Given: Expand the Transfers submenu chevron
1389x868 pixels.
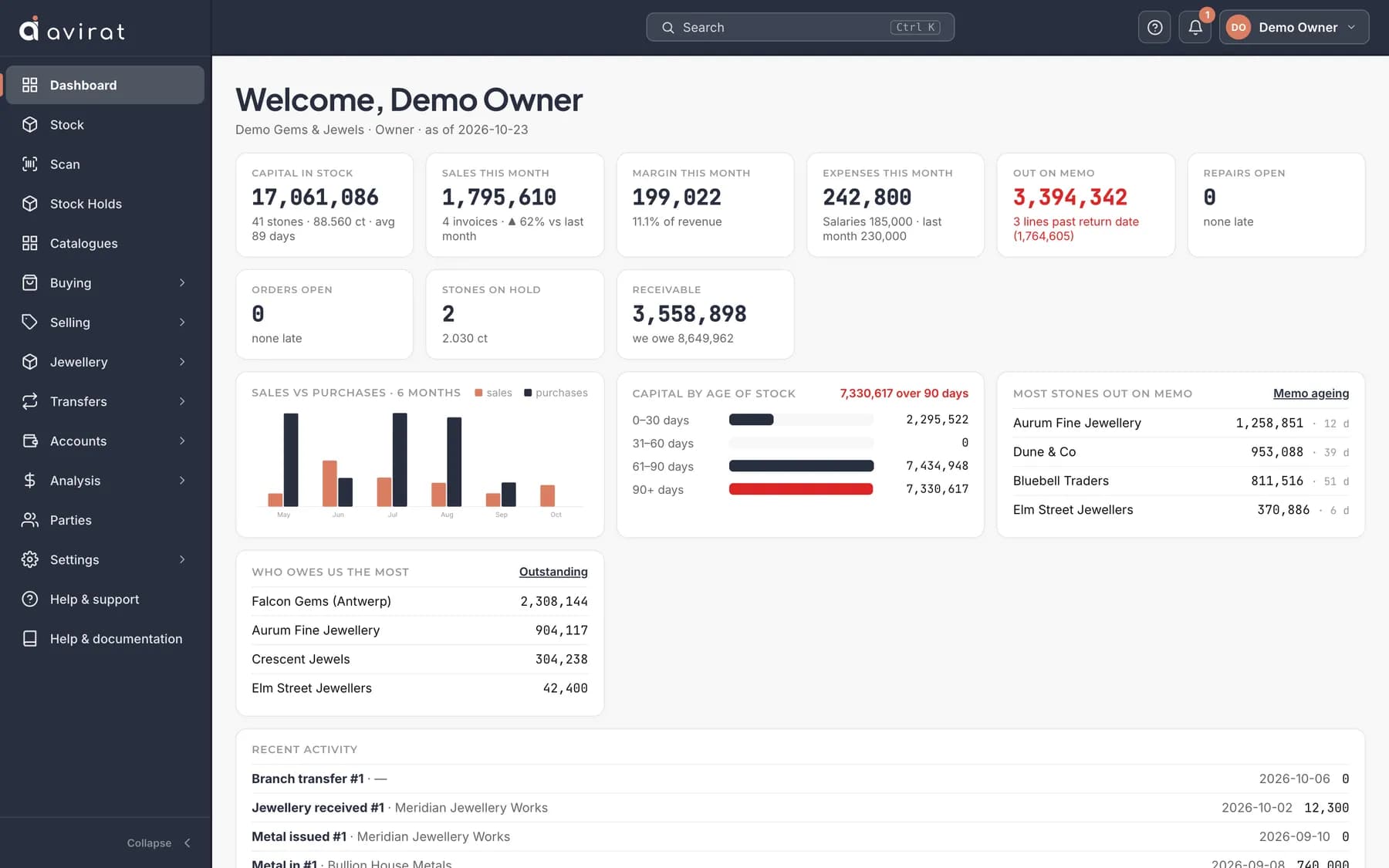Looking at the screenshot, I should [182, 401].
